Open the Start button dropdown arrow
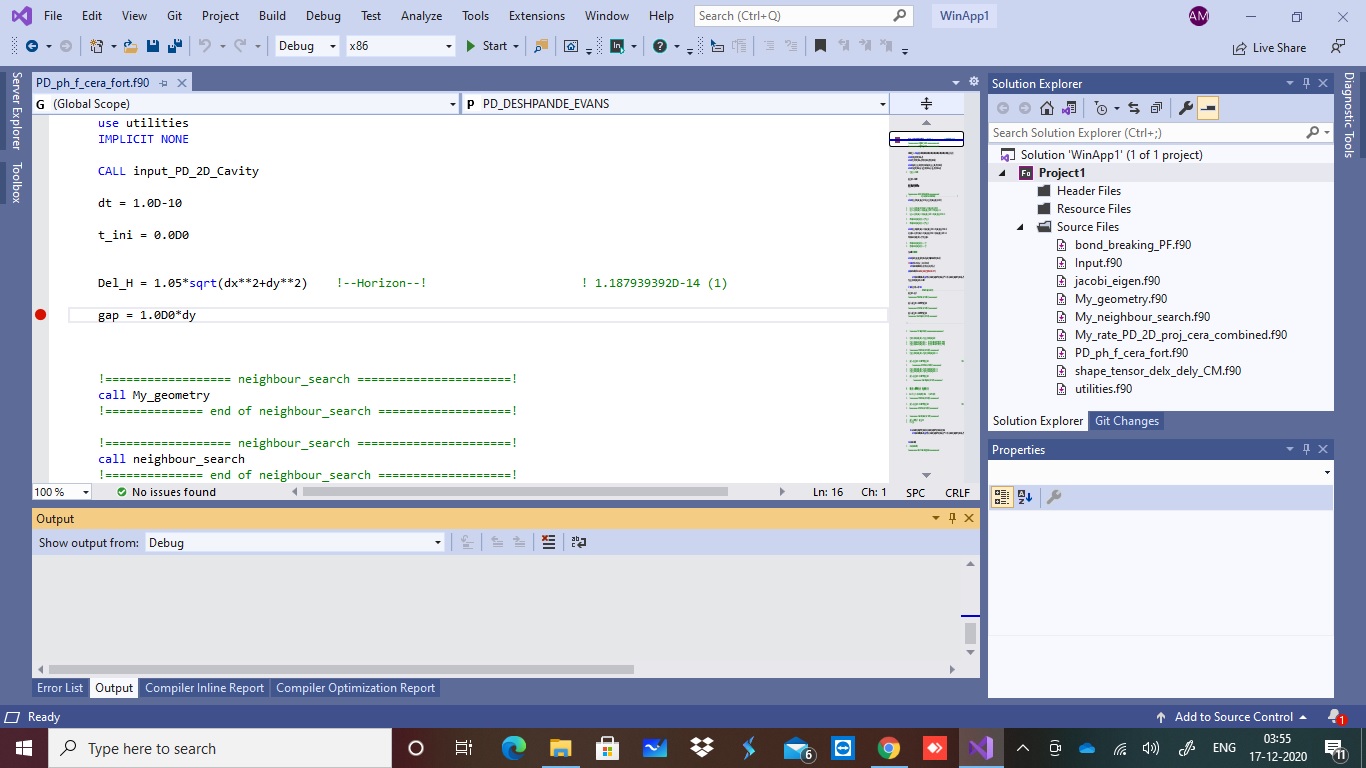 tap(516, 46)
